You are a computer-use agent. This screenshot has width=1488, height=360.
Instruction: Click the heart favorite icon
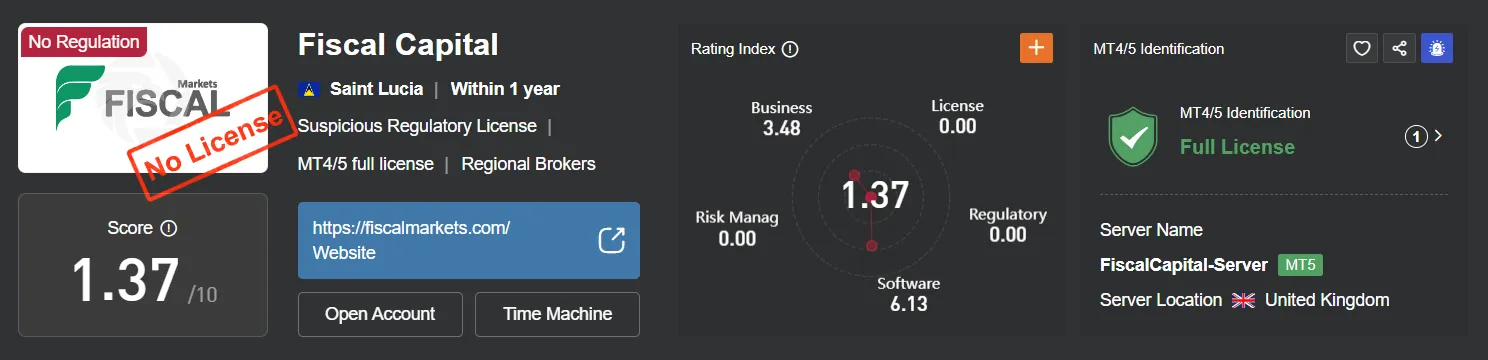(1361, 48)
